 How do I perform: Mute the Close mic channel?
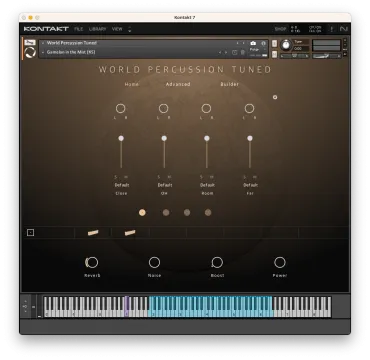(x=126, y=177)
